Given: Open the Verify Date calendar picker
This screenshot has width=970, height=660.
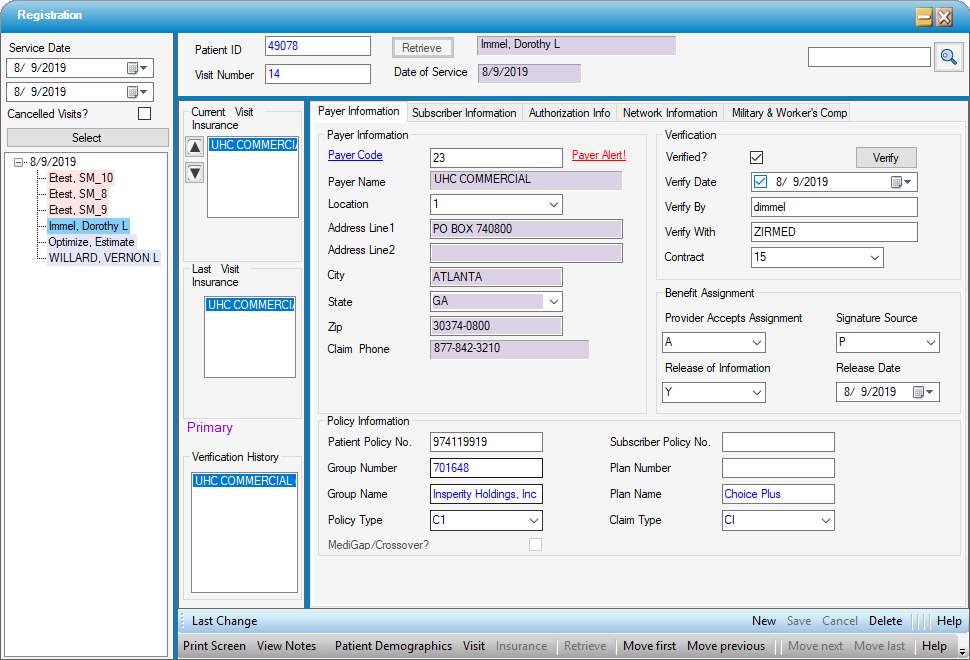Looking at the screenshot, I should (901, 182).
